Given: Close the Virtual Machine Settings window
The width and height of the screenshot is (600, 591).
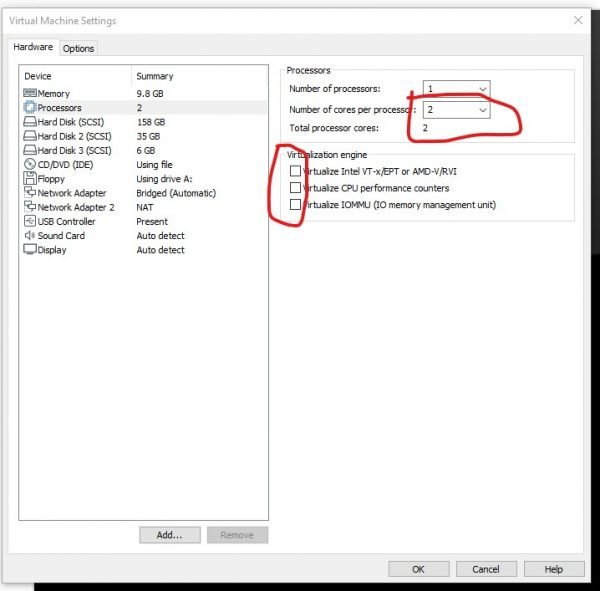Looking at the screenshot, I should pos(578,20).
